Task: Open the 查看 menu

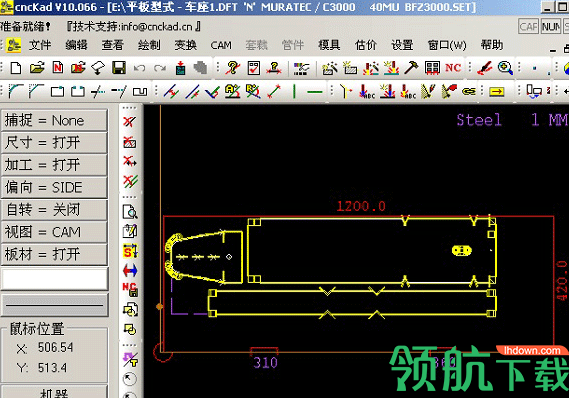Action: pos(112,45)
